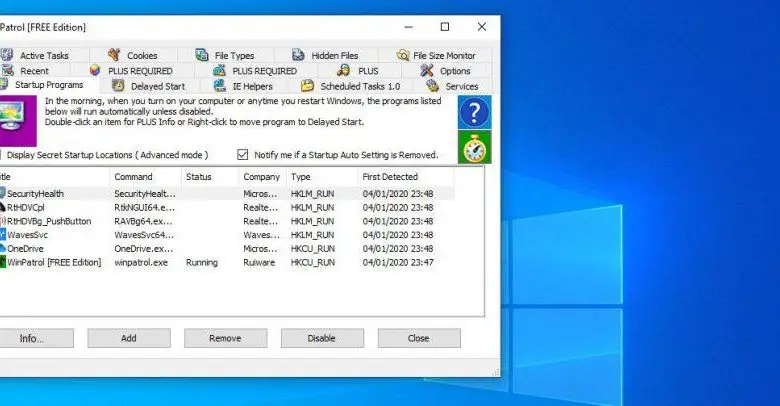Screen dimensions: 780x406
Task: Click the Running status cell
Action: pyautogui.click(x=201, y=262)
